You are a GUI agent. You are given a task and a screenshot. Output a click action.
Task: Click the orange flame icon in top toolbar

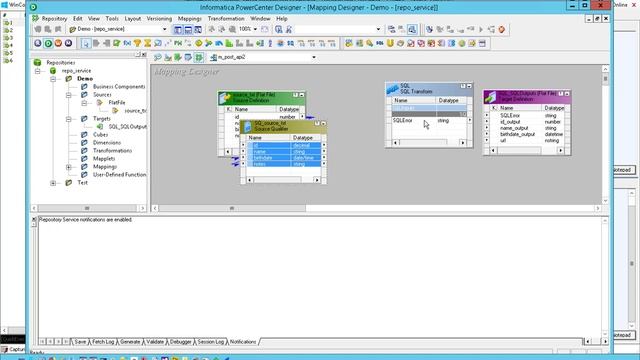click(x=502, y=29)
